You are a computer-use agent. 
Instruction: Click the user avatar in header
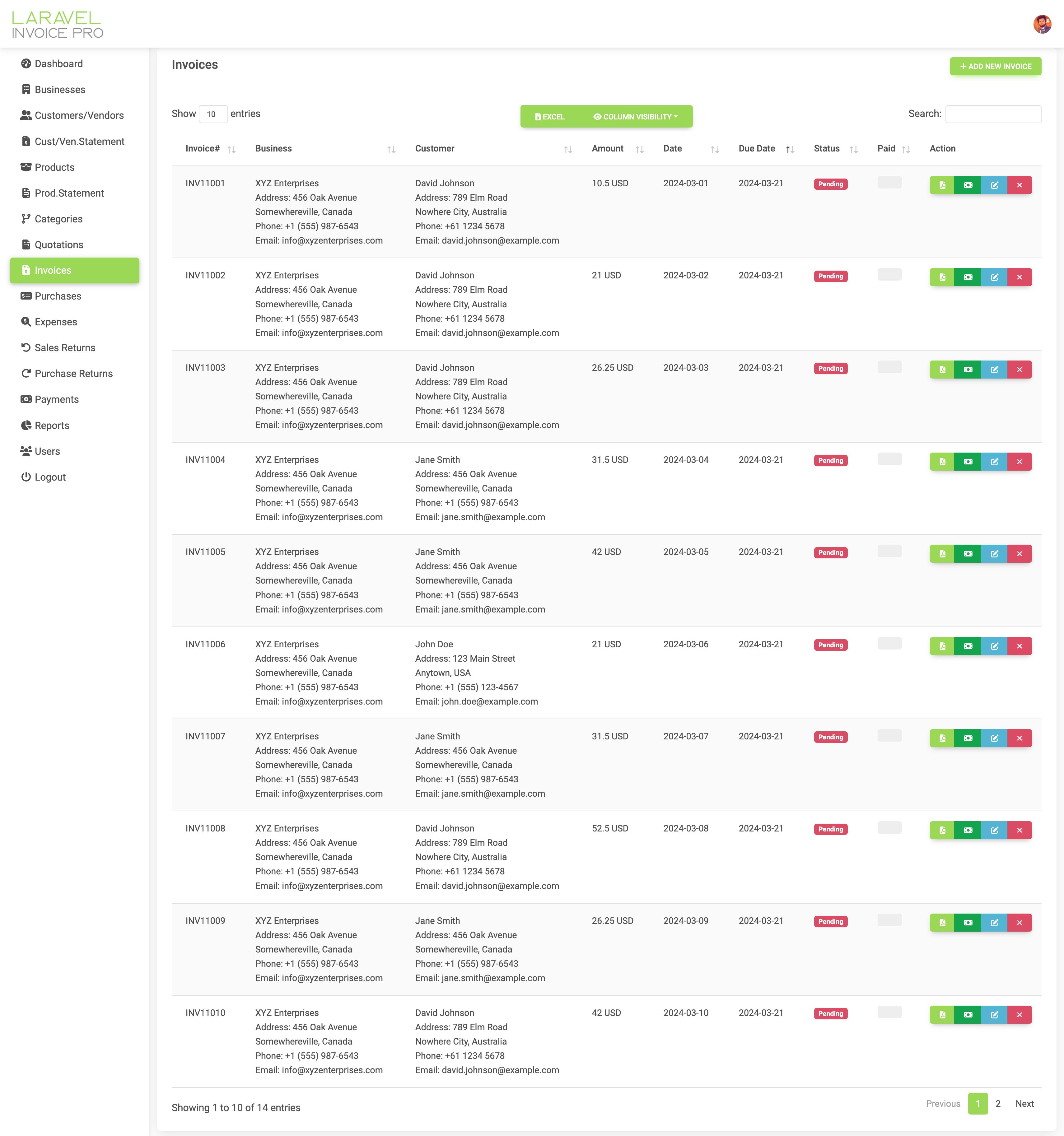1042,24
